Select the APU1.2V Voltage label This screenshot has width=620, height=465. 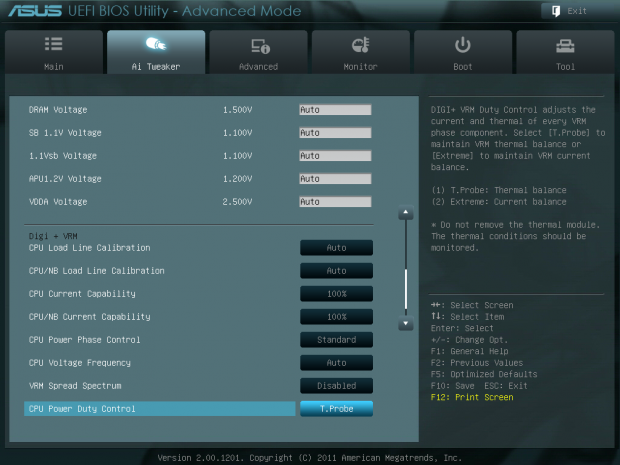tap(65, 179)
